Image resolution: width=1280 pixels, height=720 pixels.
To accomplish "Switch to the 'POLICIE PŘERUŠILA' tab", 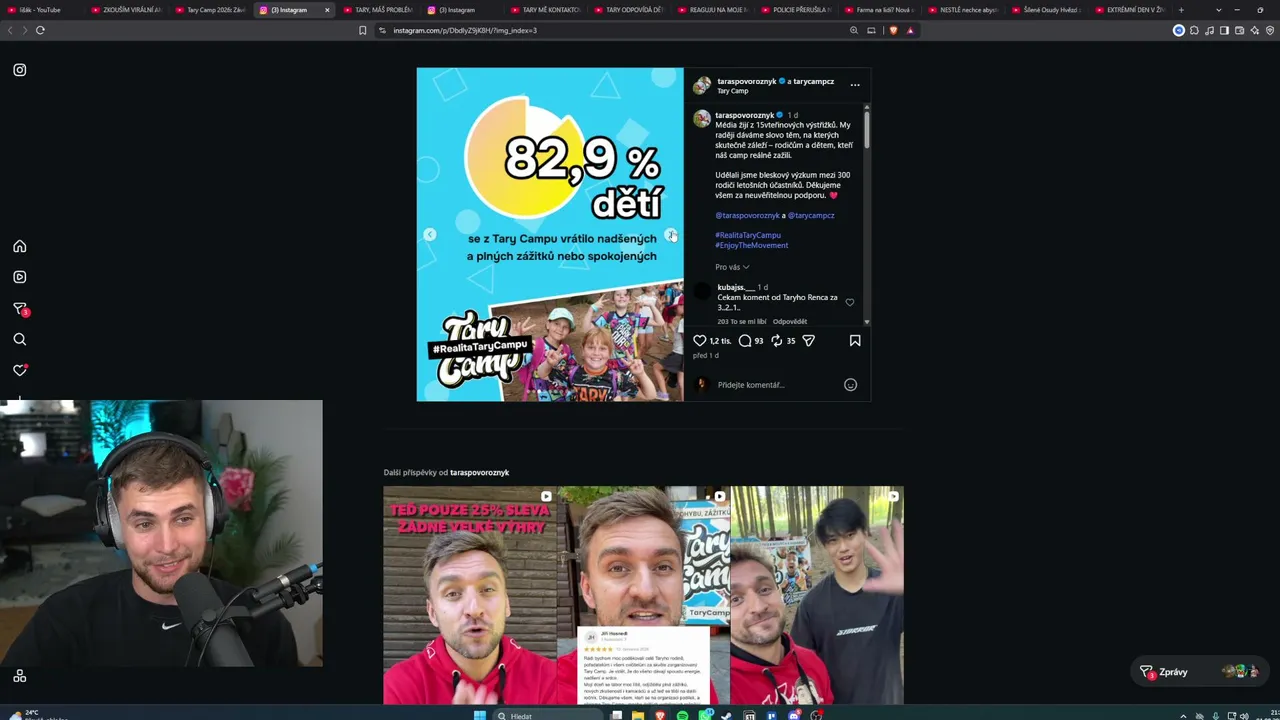I will 799,10.
